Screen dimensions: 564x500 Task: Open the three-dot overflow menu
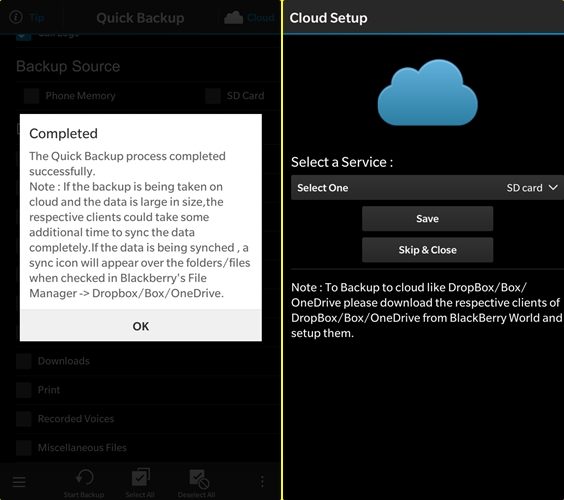pyautogui.click(x=262, y=481)
